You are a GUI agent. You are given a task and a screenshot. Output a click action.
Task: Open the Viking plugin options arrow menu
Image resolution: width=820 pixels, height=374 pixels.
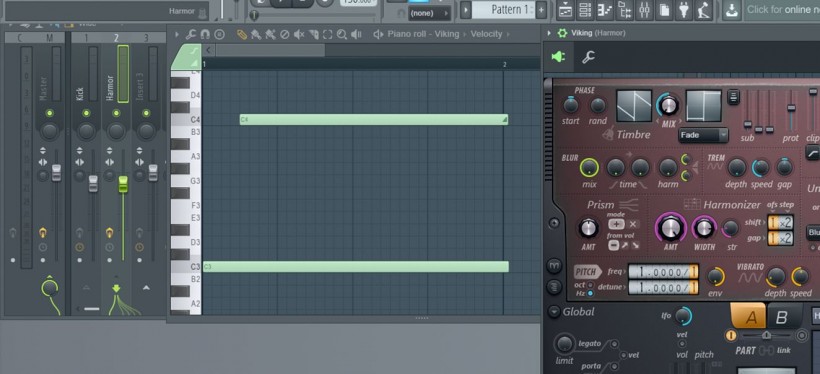(549, 33)
